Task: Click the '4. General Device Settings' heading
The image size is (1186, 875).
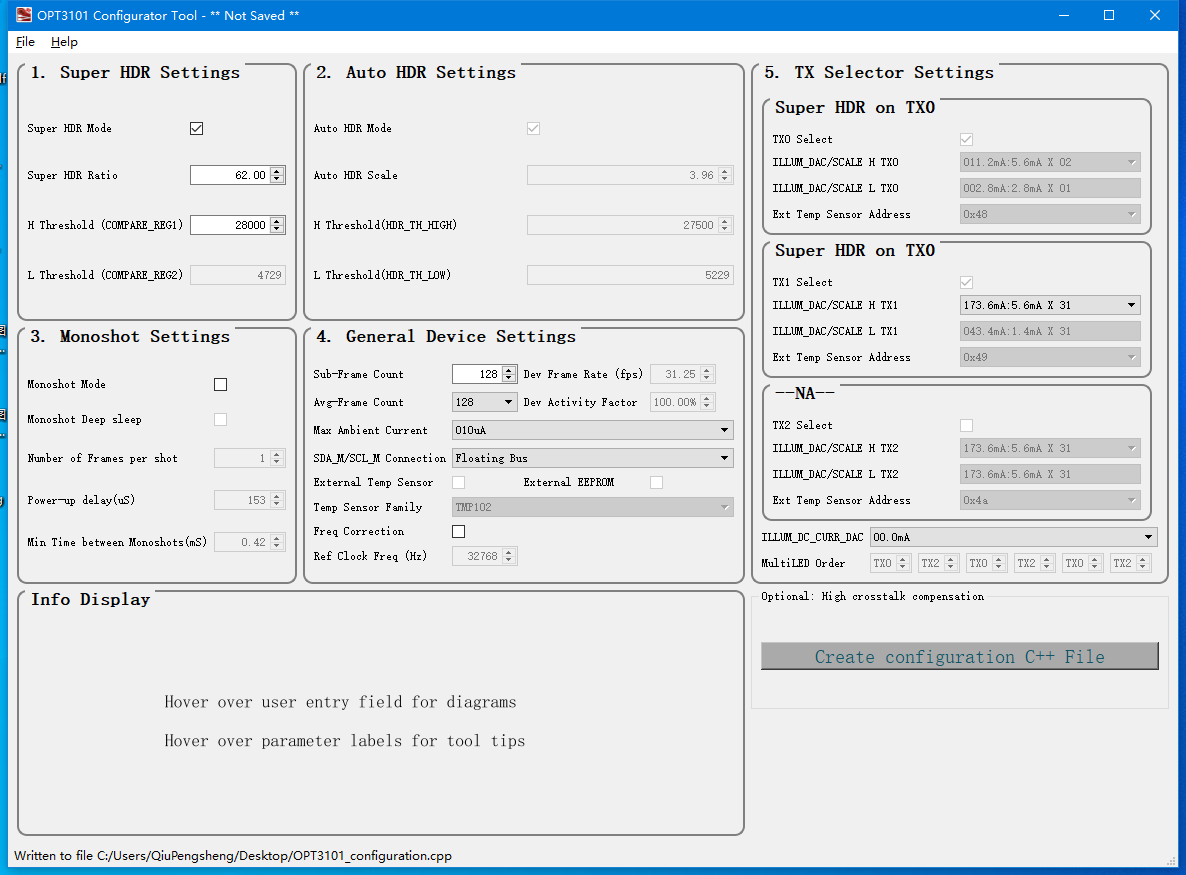Action: point(446,337)
